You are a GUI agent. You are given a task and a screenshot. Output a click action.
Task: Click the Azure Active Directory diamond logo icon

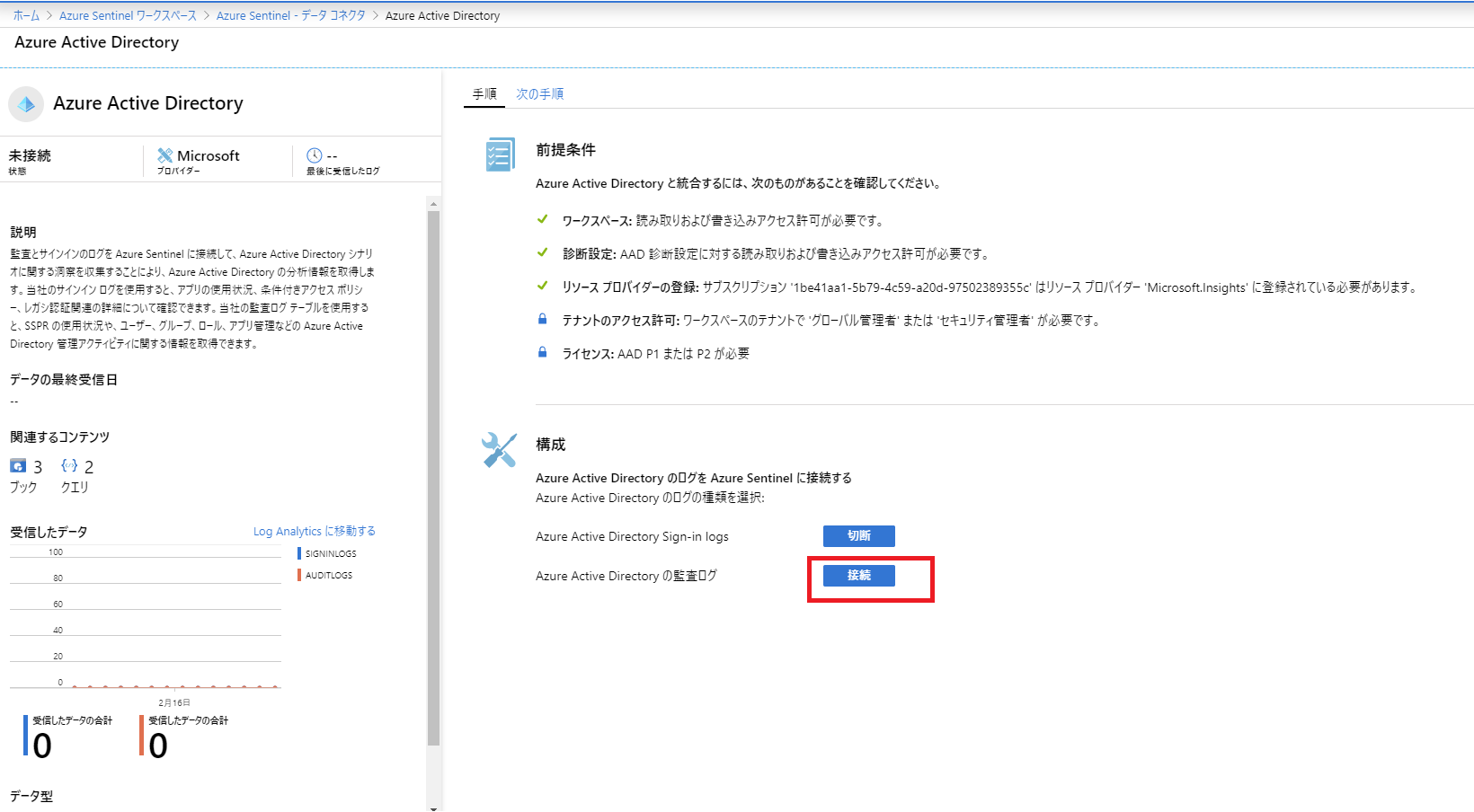pos(26,104)
